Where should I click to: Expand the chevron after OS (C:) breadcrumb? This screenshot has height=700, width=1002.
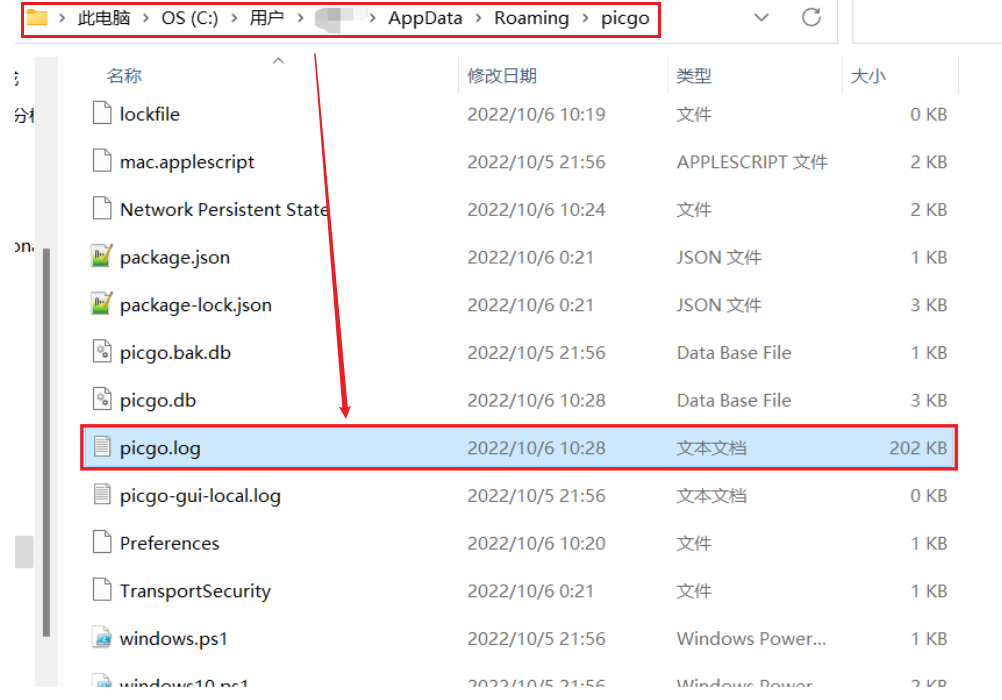(x=234, y=19)
